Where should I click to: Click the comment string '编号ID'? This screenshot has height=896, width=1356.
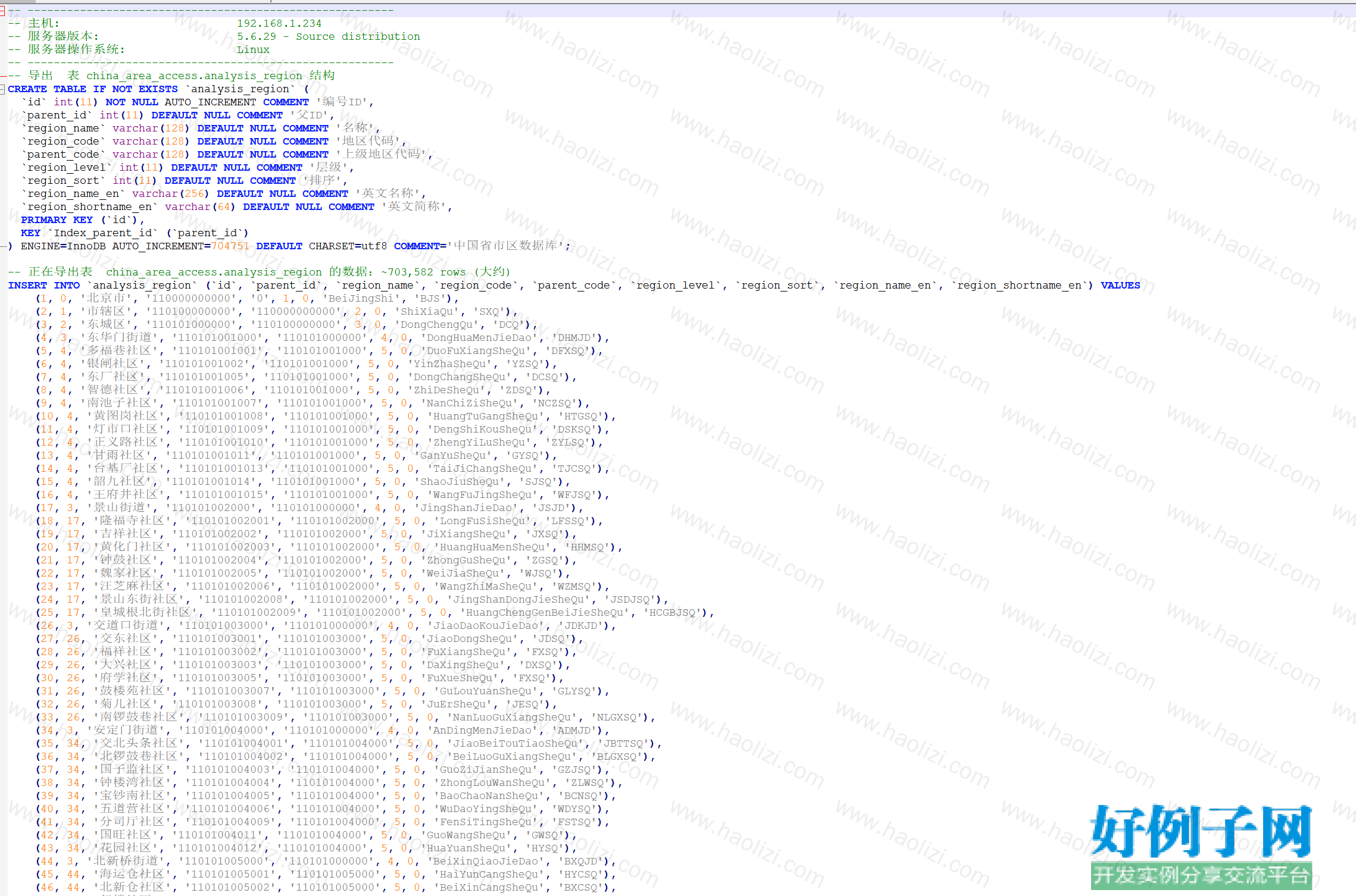coord(342,102)
